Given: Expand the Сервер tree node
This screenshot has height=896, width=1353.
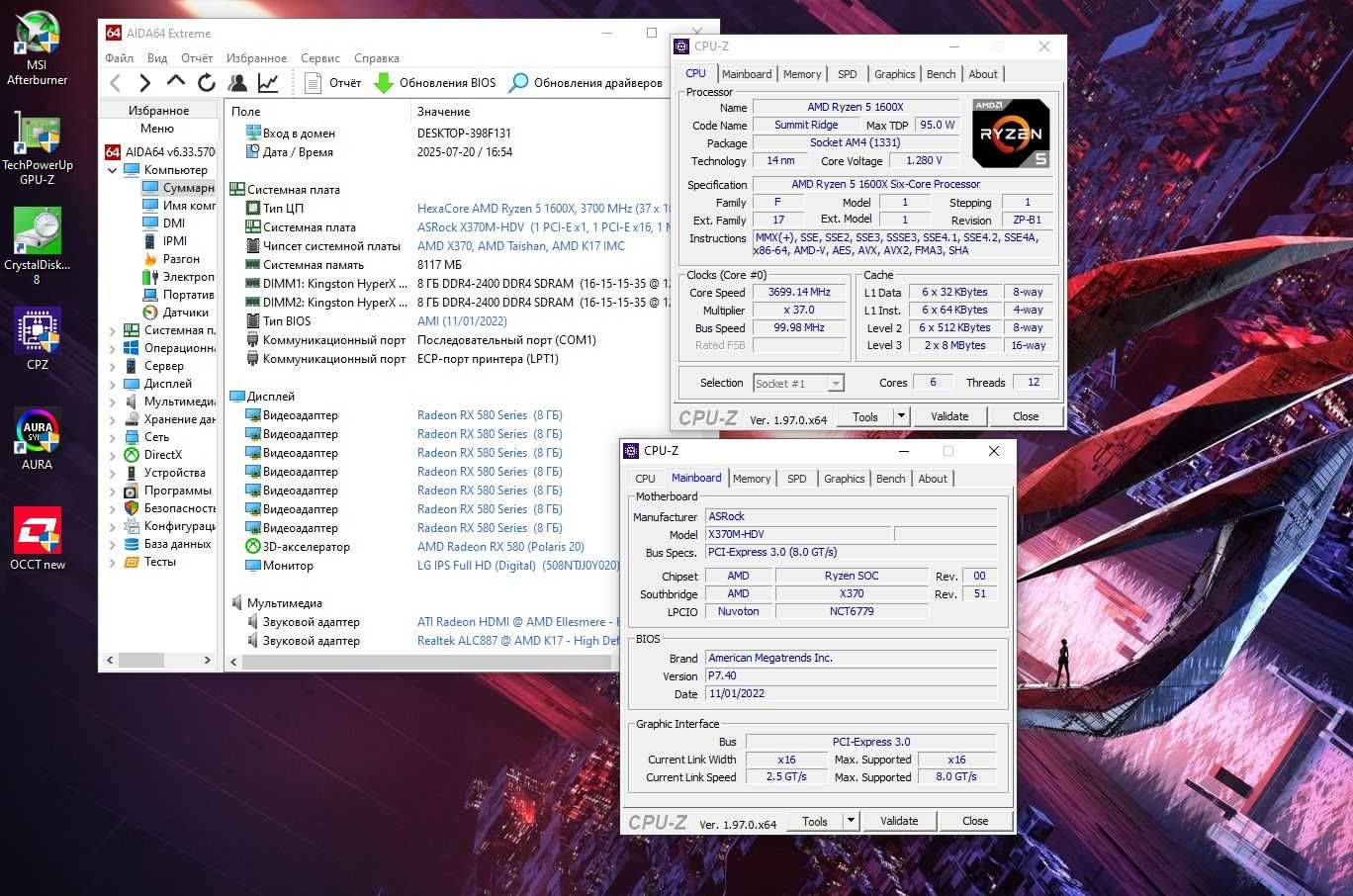Looking at the screenshot, I should tap(112, 366).
